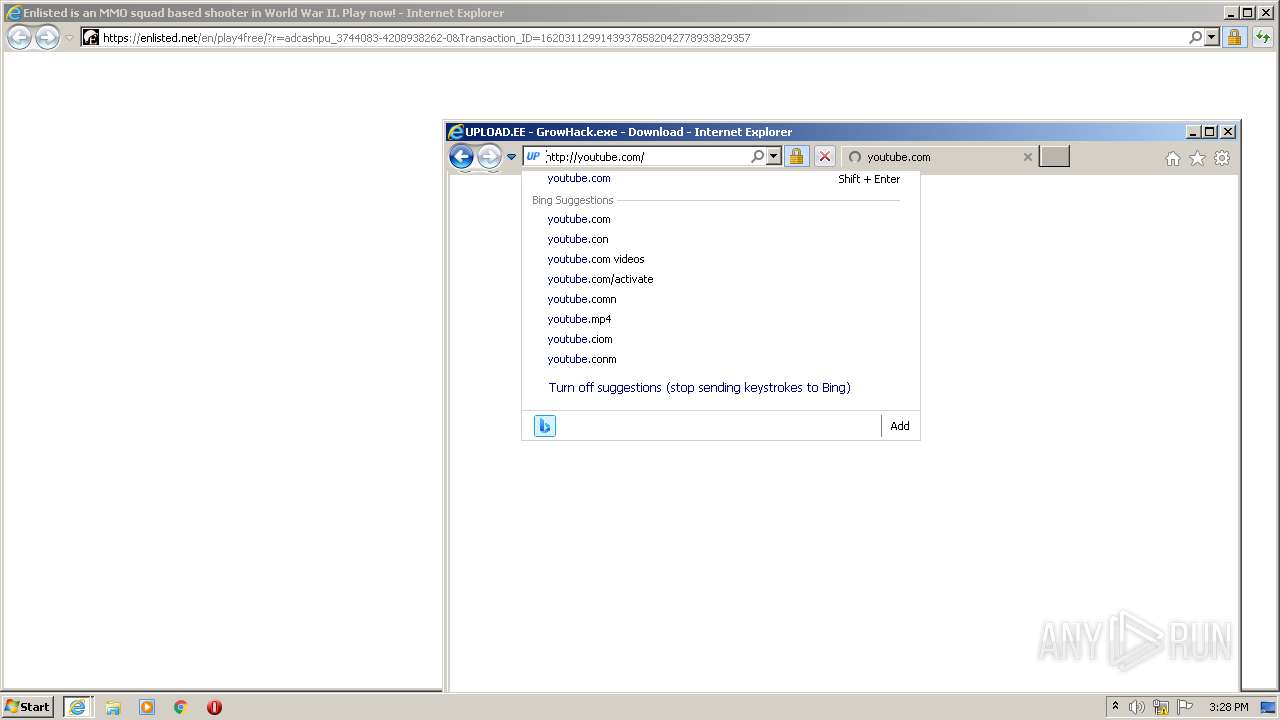
Task: Open volume speaker tray icon
Action: tap(1136, 707)
